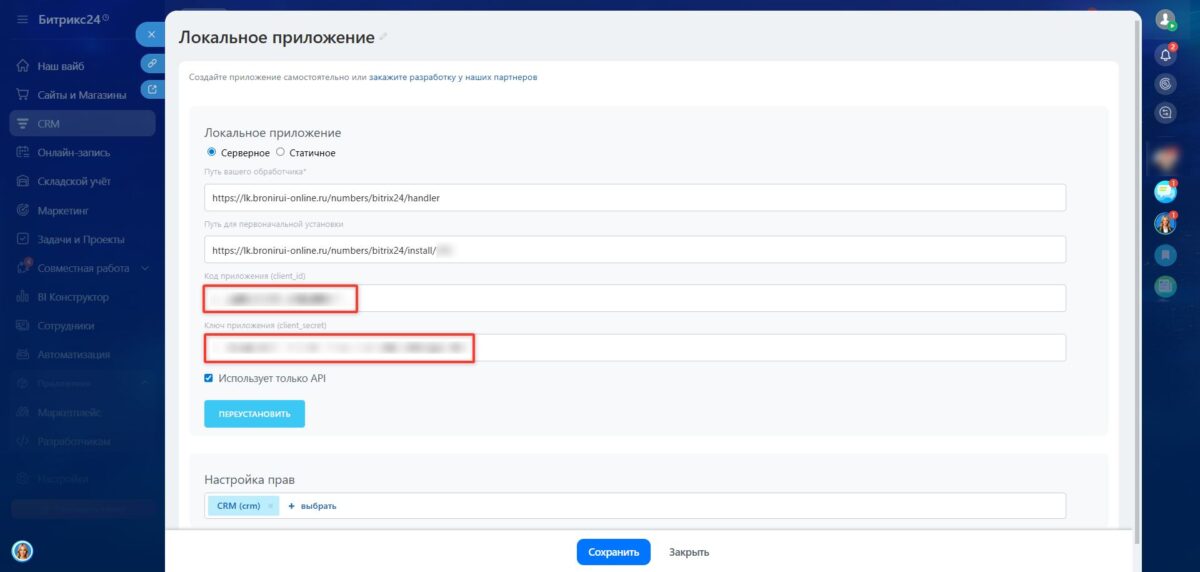Click the green square icon in right bar
This screenshot has width=1200, height=572.
coord(1165,286)
